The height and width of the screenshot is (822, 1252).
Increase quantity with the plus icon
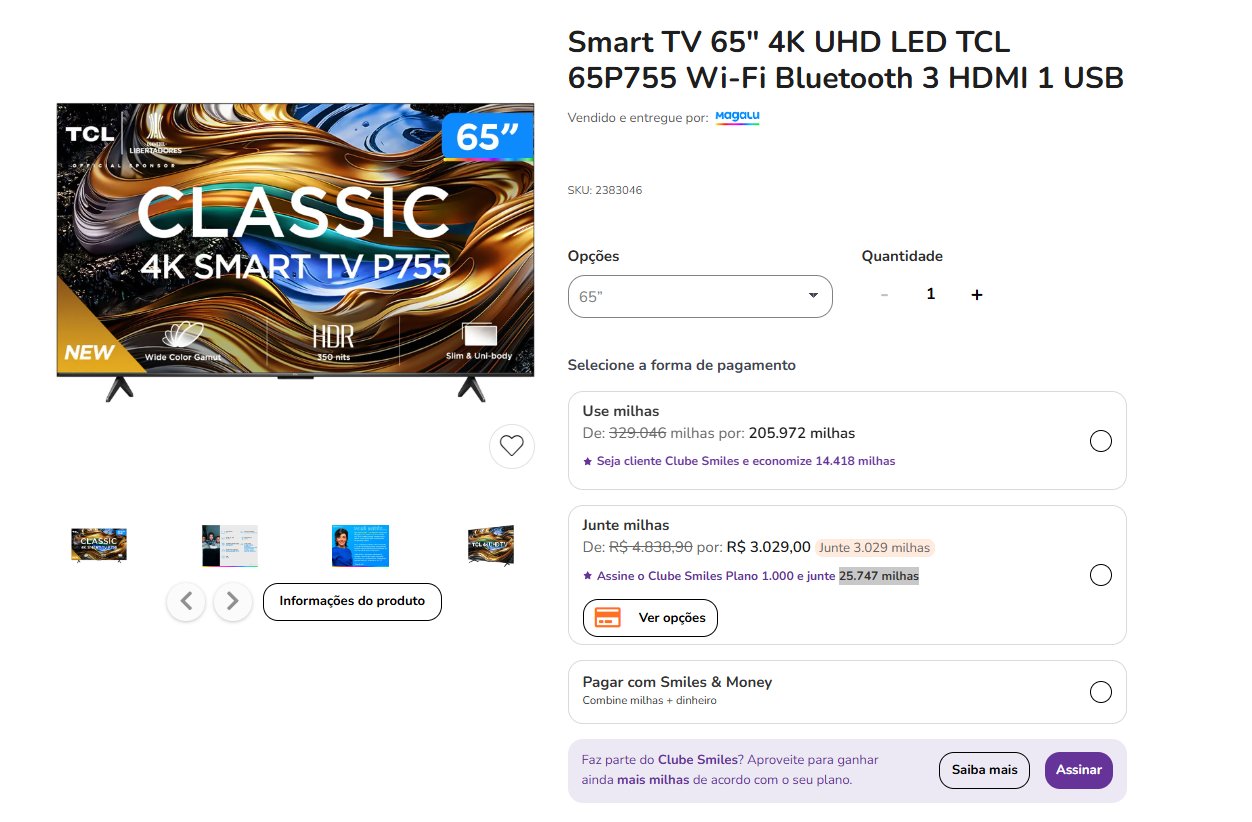pyautogui.click(x=977, y=294)
